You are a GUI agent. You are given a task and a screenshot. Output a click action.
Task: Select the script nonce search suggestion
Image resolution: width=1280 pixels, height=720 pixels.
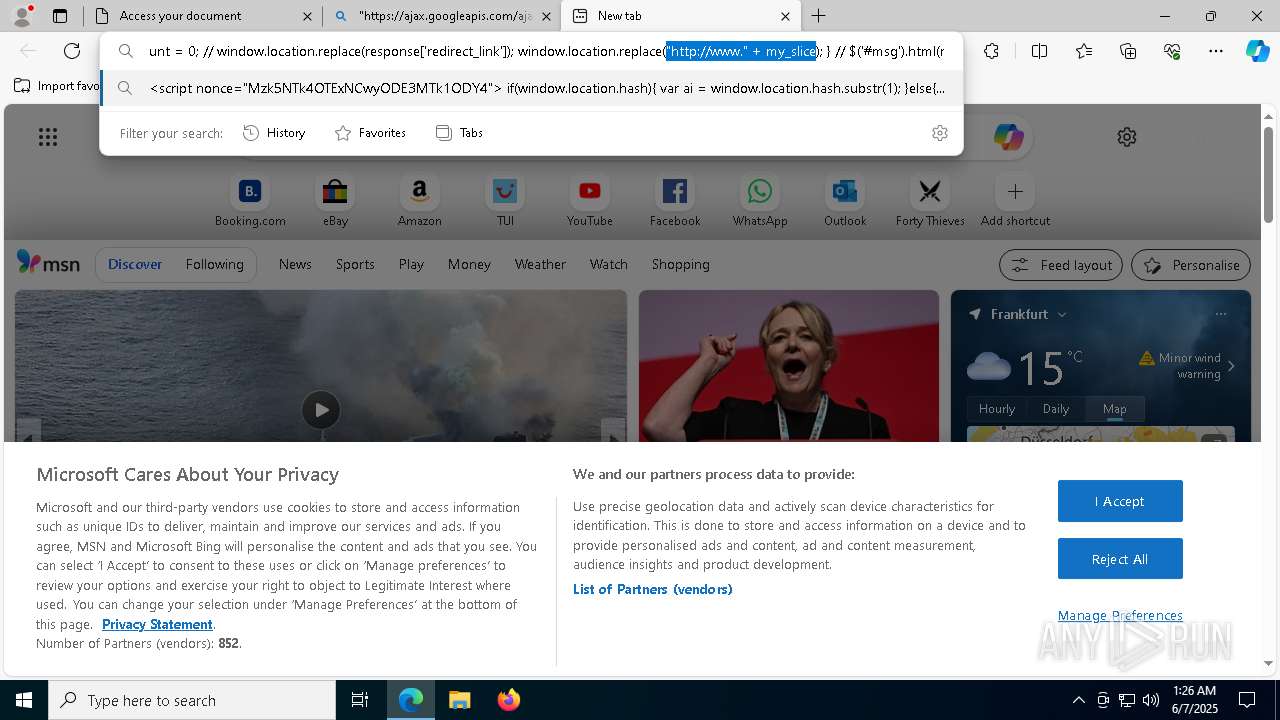pyautogui.click(x=531, y=88)
